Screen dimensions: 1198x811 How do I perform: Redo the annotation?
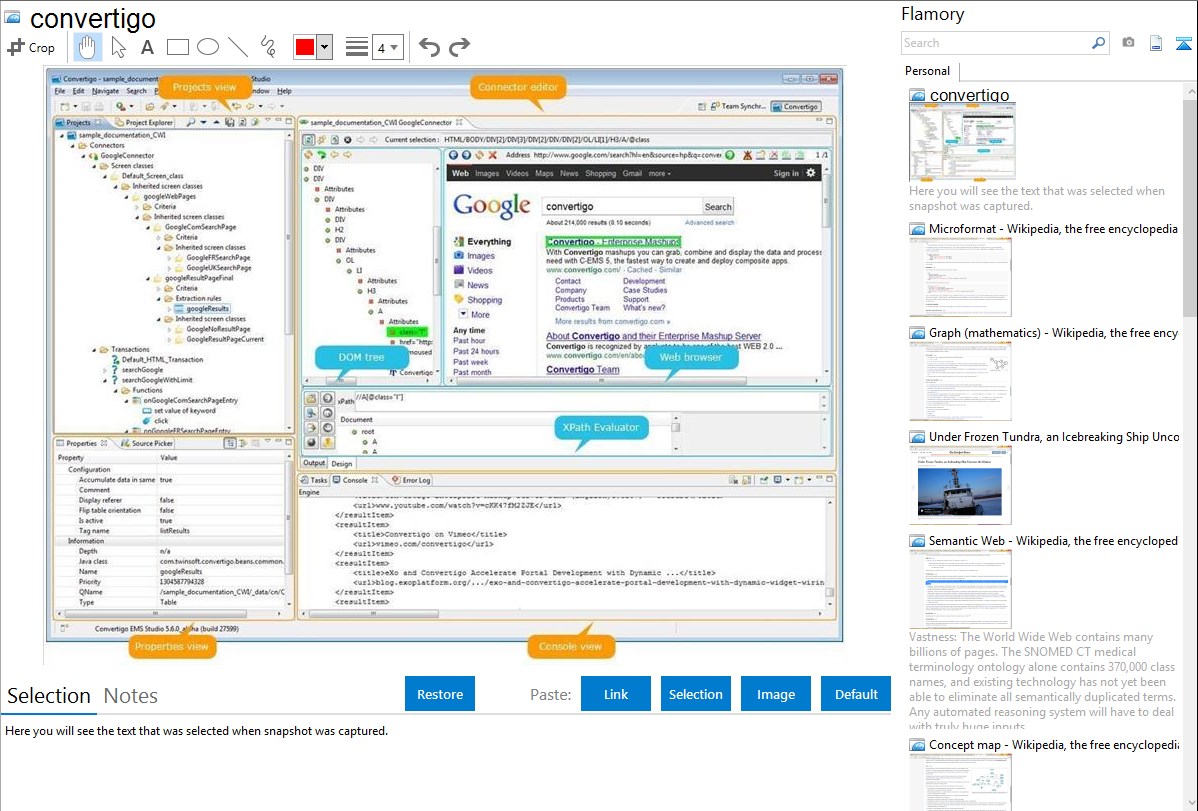tap(459, 47)
